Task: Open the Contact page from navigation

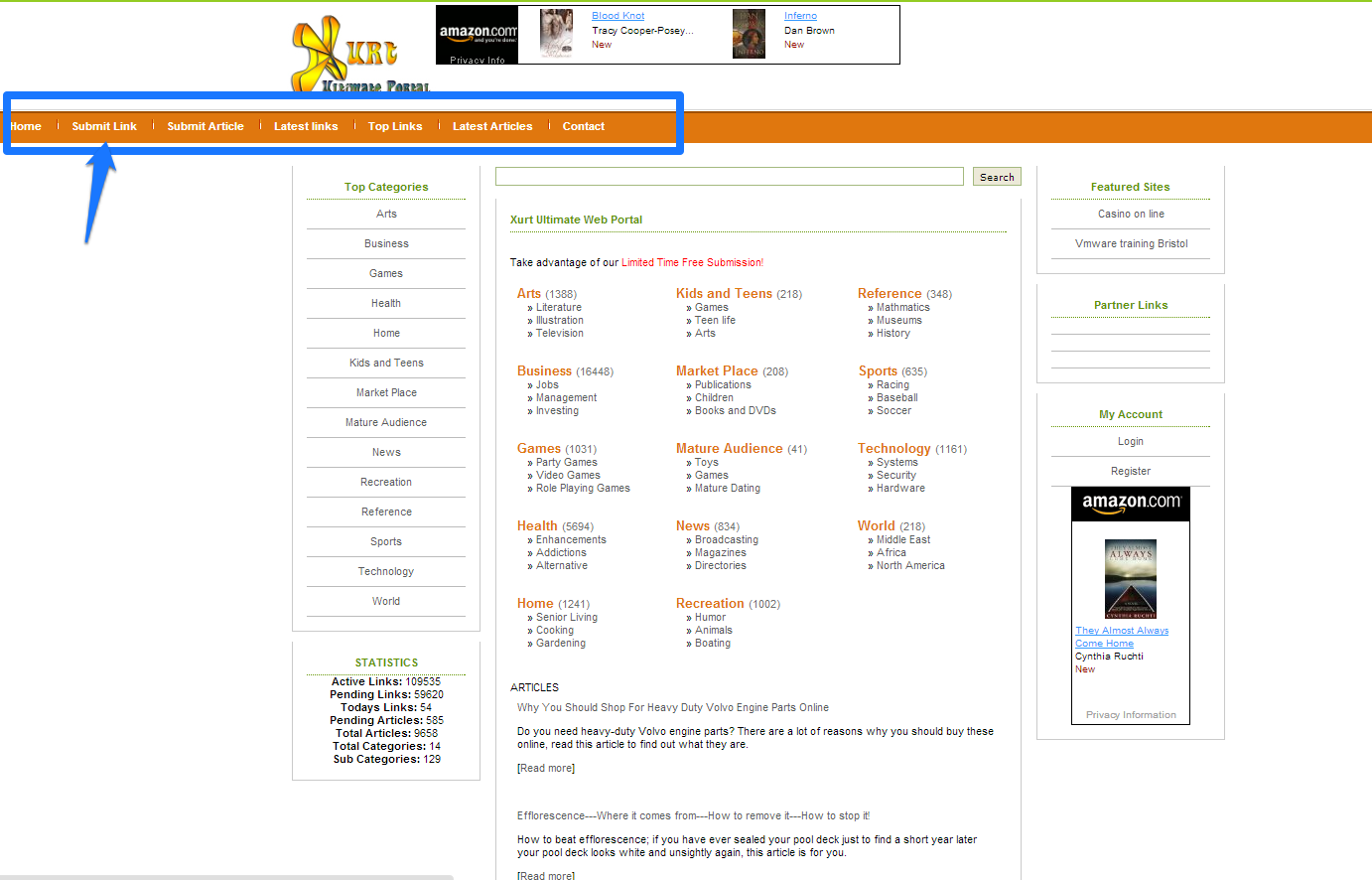Action: [583, 126]
